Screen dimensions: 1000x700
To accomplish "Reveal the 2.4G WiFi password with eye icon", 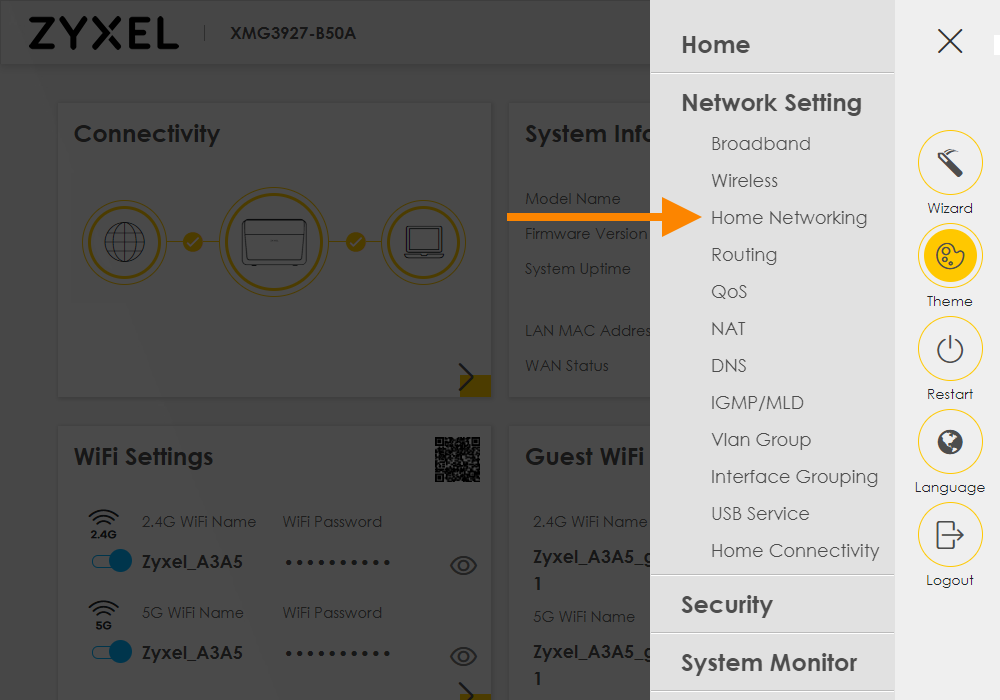I will click(x=463, y=565).
